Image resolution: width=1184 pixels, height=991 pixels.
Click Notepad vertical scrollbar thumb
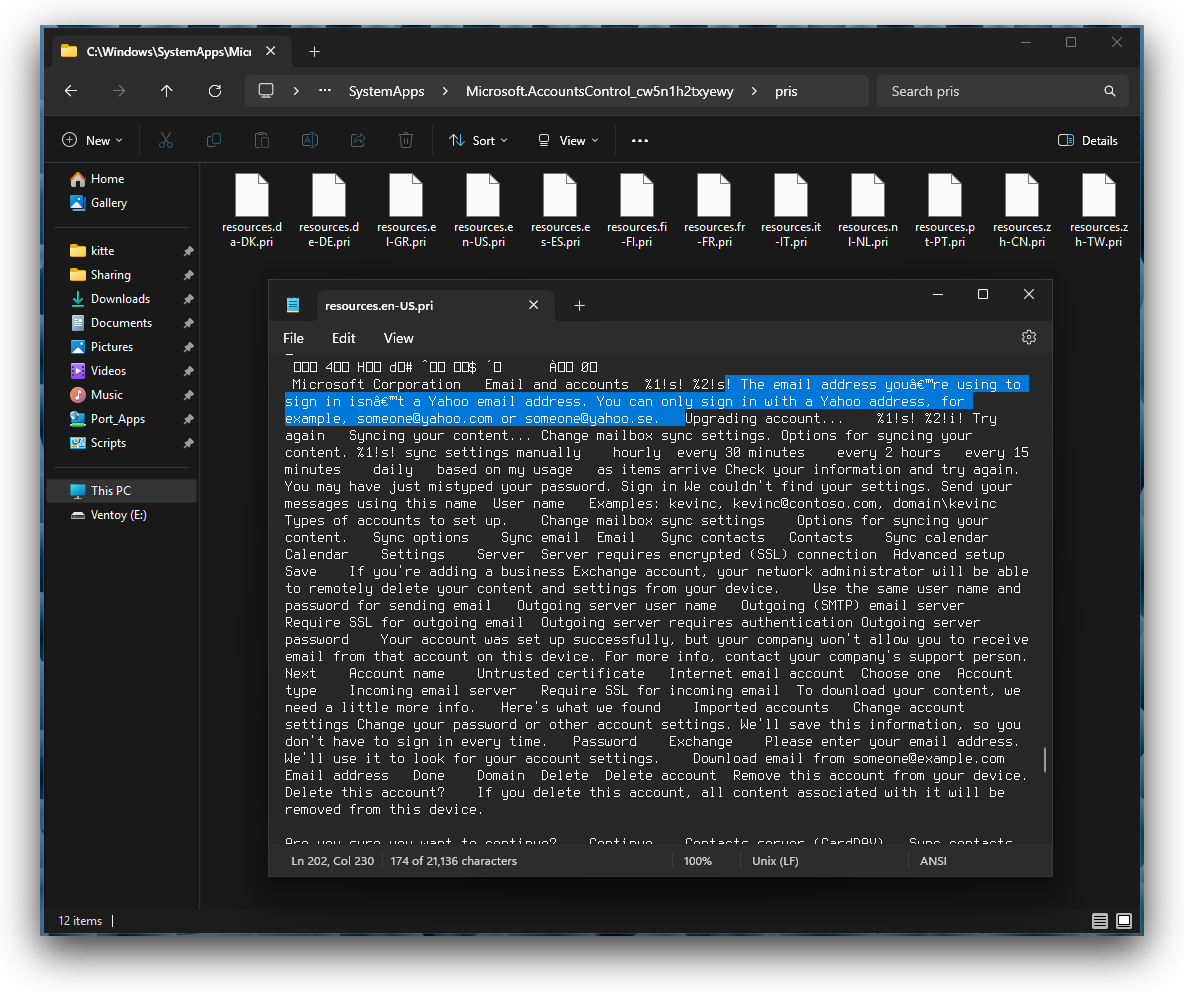tap(1045, 760)
